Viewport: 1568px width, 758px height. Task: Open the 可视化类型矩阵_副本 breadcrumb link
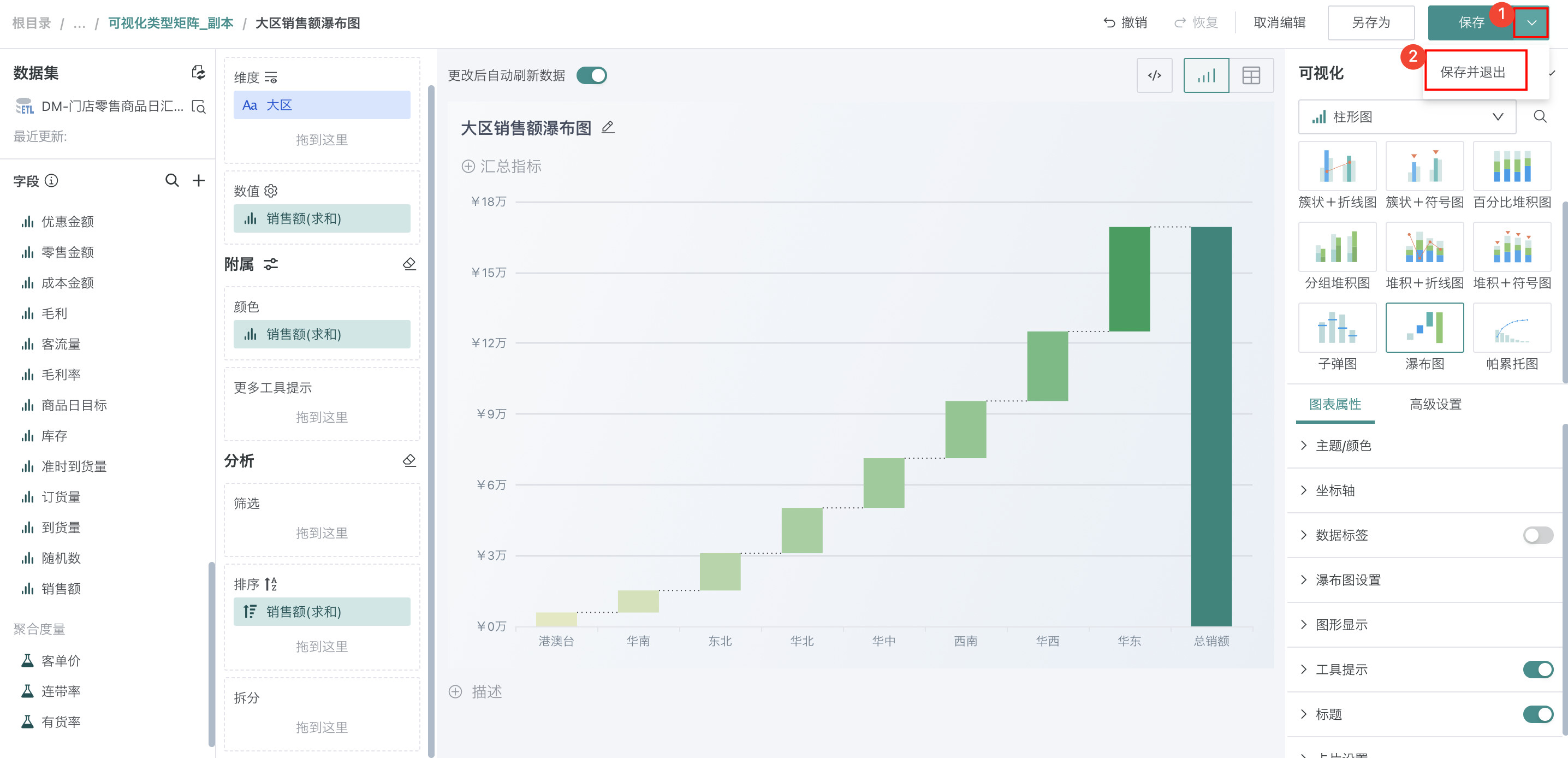(x=170, y=23)
